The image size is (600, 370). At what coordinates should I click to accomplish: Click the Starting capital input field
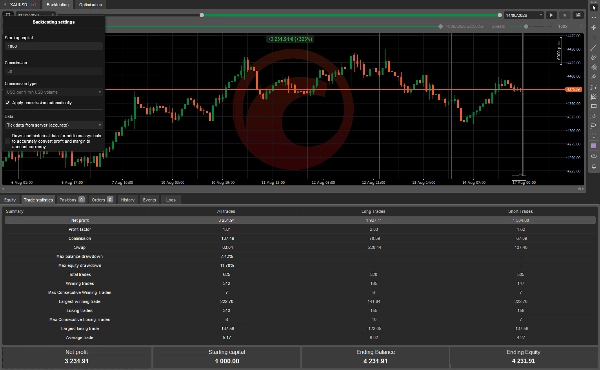pos(54,46)
